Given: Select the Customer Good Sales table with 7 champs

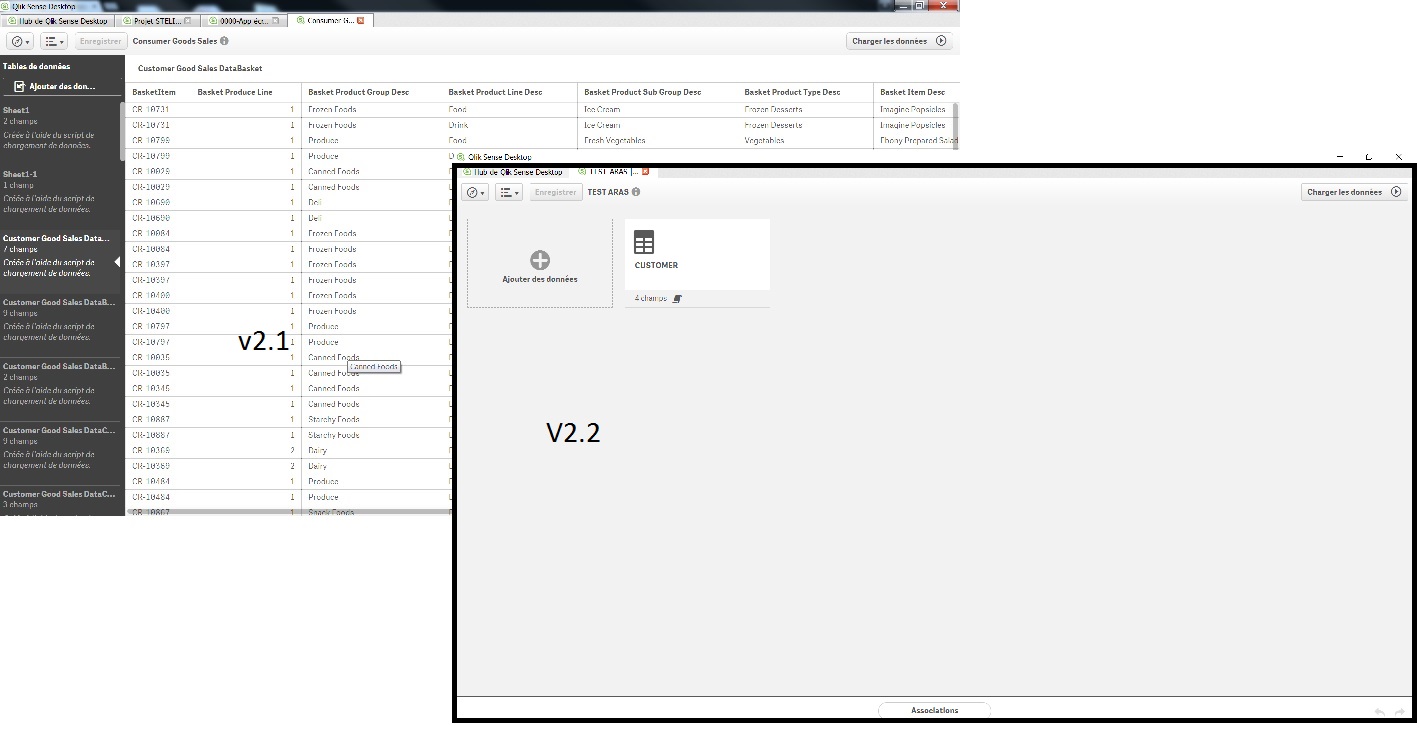Looking at the screenshot, I should (60, 255).
